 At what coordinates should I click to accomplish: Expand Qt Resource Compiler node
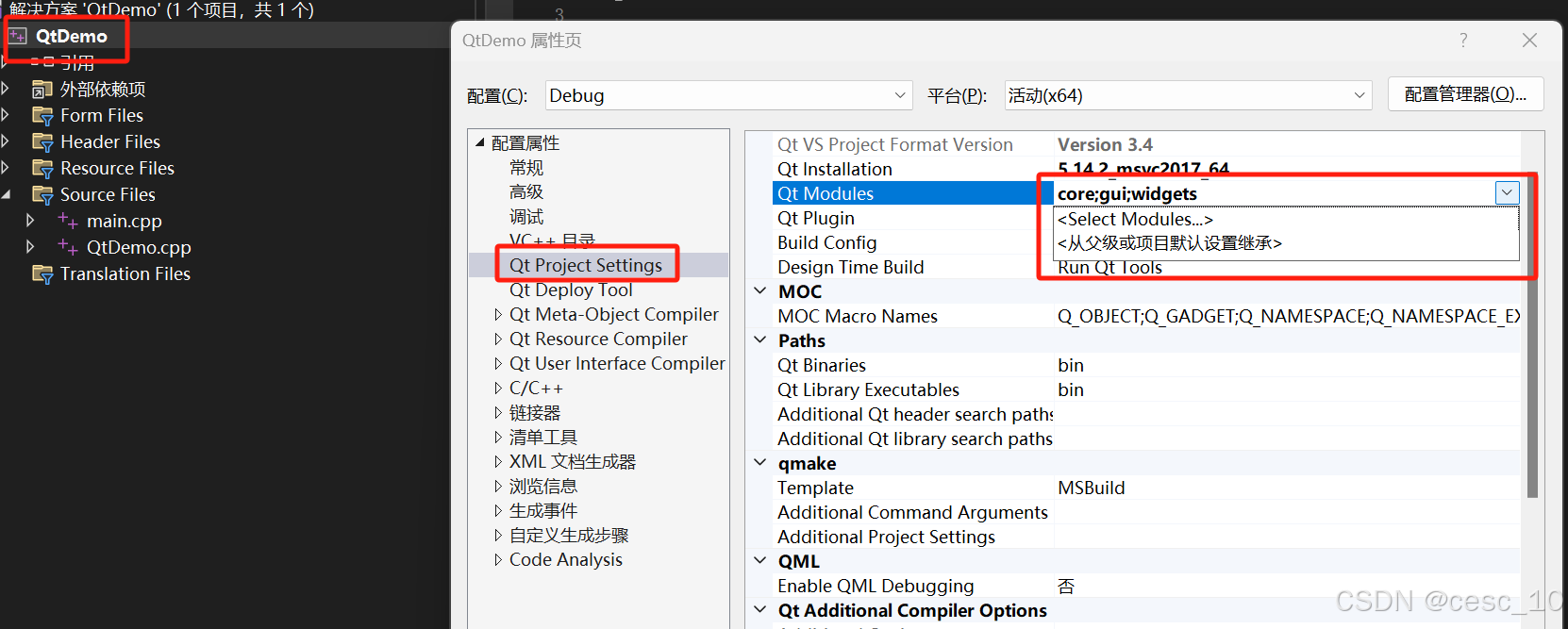(x=498, y=339)
